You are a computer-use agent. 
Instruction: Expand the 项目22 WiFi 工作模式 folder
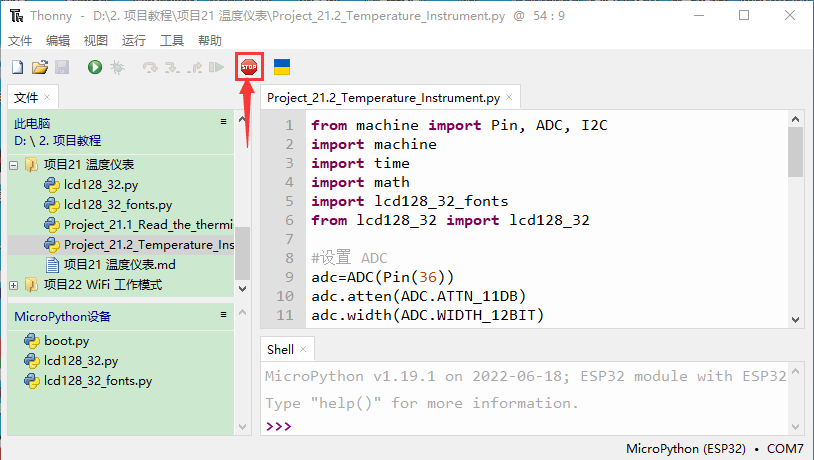(x=14, y=285)
